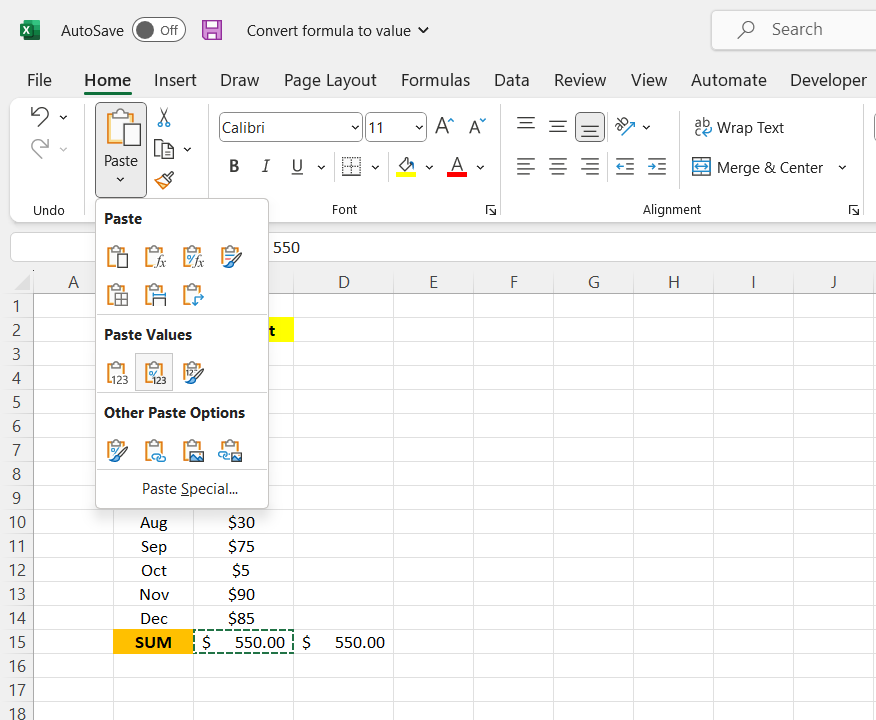Open the font size dropdown showing 11

tap(418, 128)
